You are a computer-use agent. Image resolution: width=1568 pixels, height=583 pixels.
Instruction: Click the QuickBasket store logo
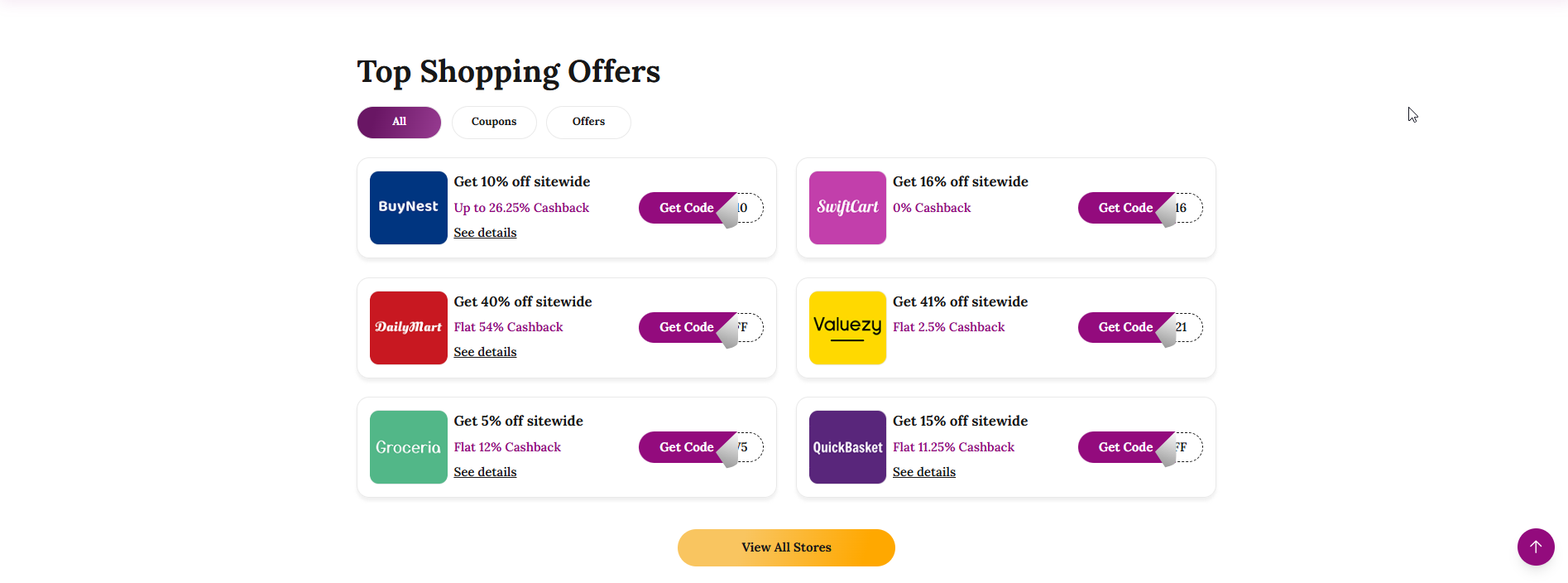847,447
